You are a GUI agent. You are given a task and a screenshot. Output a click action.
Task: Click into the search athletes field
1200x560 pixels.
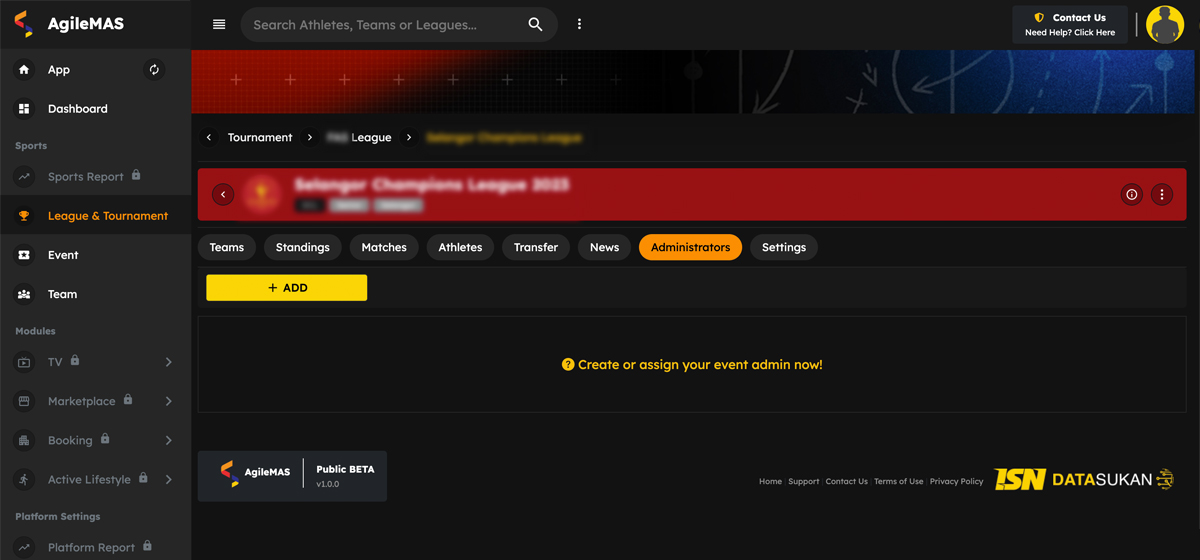[385, 25]
